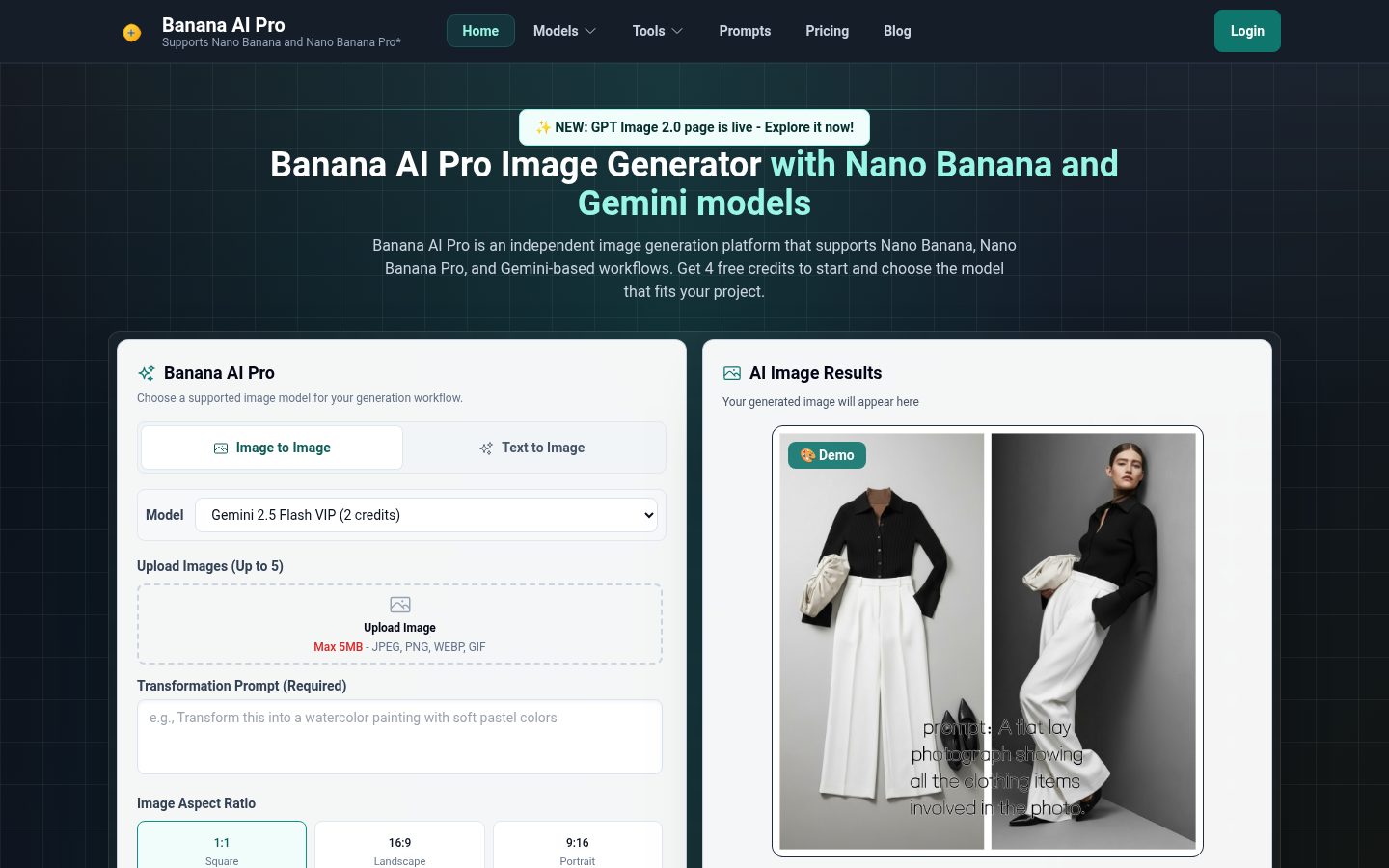This screenshot has width=1389, height=868.
Task: Click the 'Max 5MB' text
Action: [x=338, y=647]
